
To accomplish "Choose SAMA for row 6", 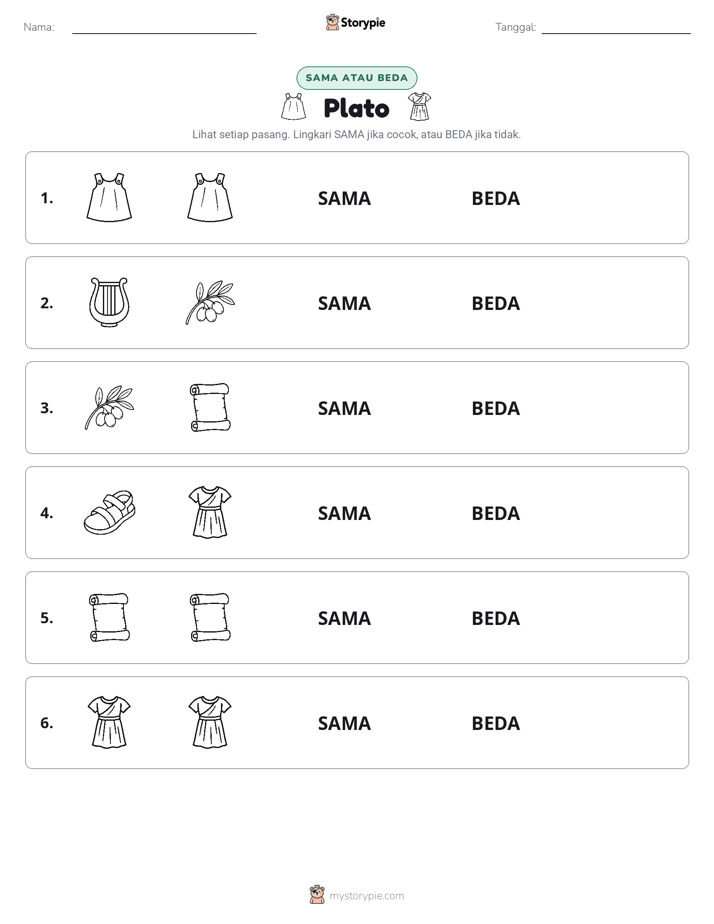I will 345,723.
